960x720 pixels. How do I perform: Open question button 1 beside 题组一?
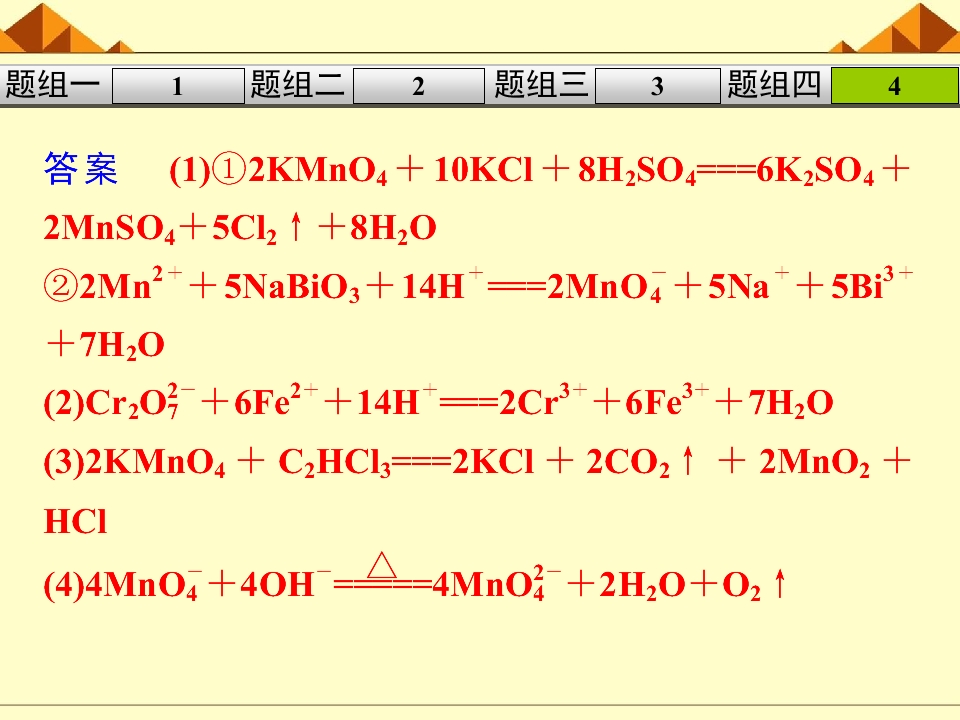[178, 86]
